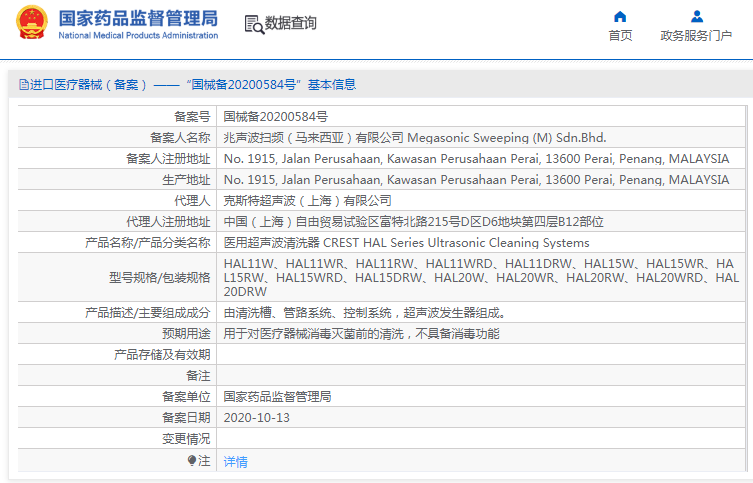Click the 政务服务门户 user icon

pos(697,17)
